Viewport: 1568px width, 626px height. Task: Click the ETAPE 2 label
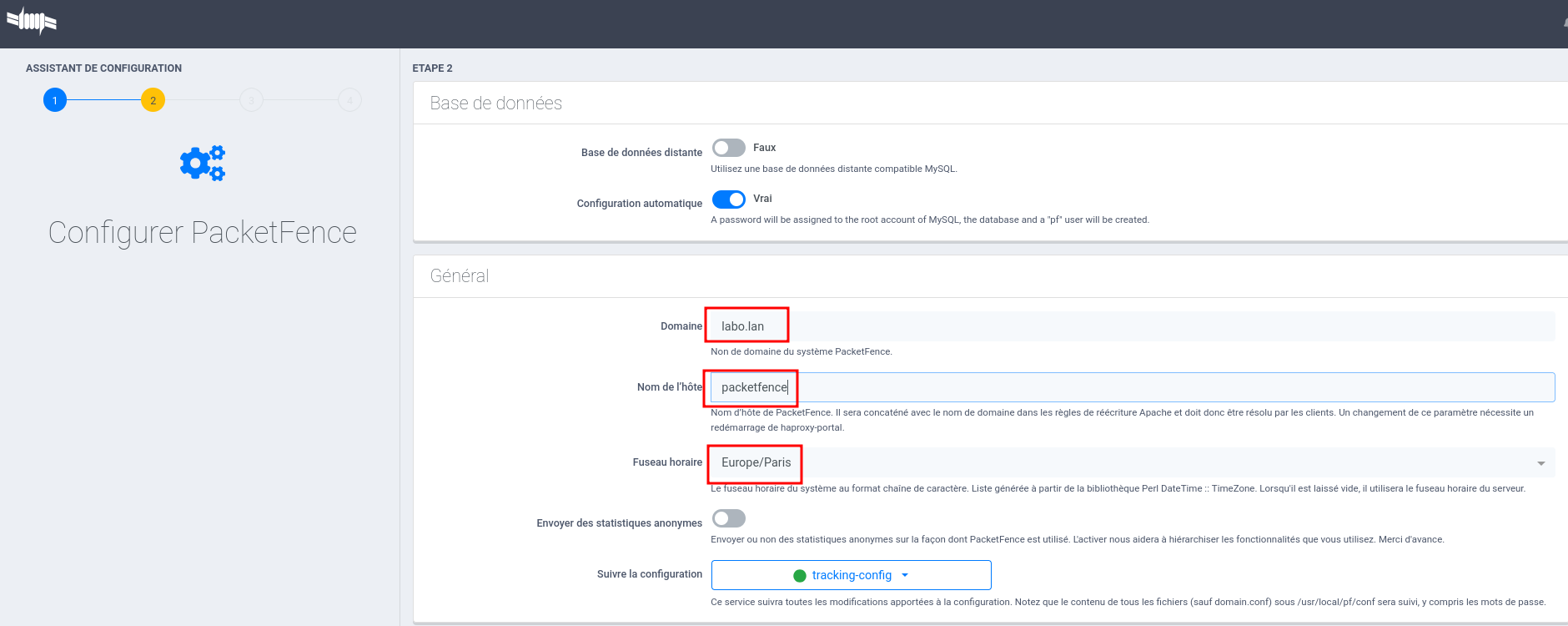pyautogui.click(x=432, y=68)
